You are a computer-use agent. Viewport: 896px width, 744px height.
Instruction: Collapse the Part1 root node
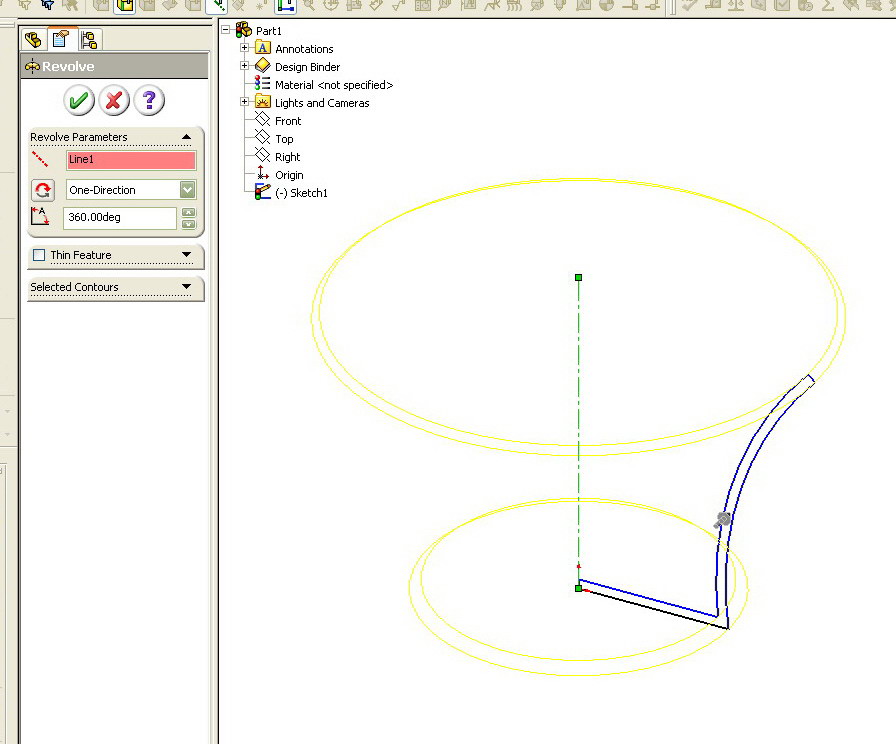point(227,31)
